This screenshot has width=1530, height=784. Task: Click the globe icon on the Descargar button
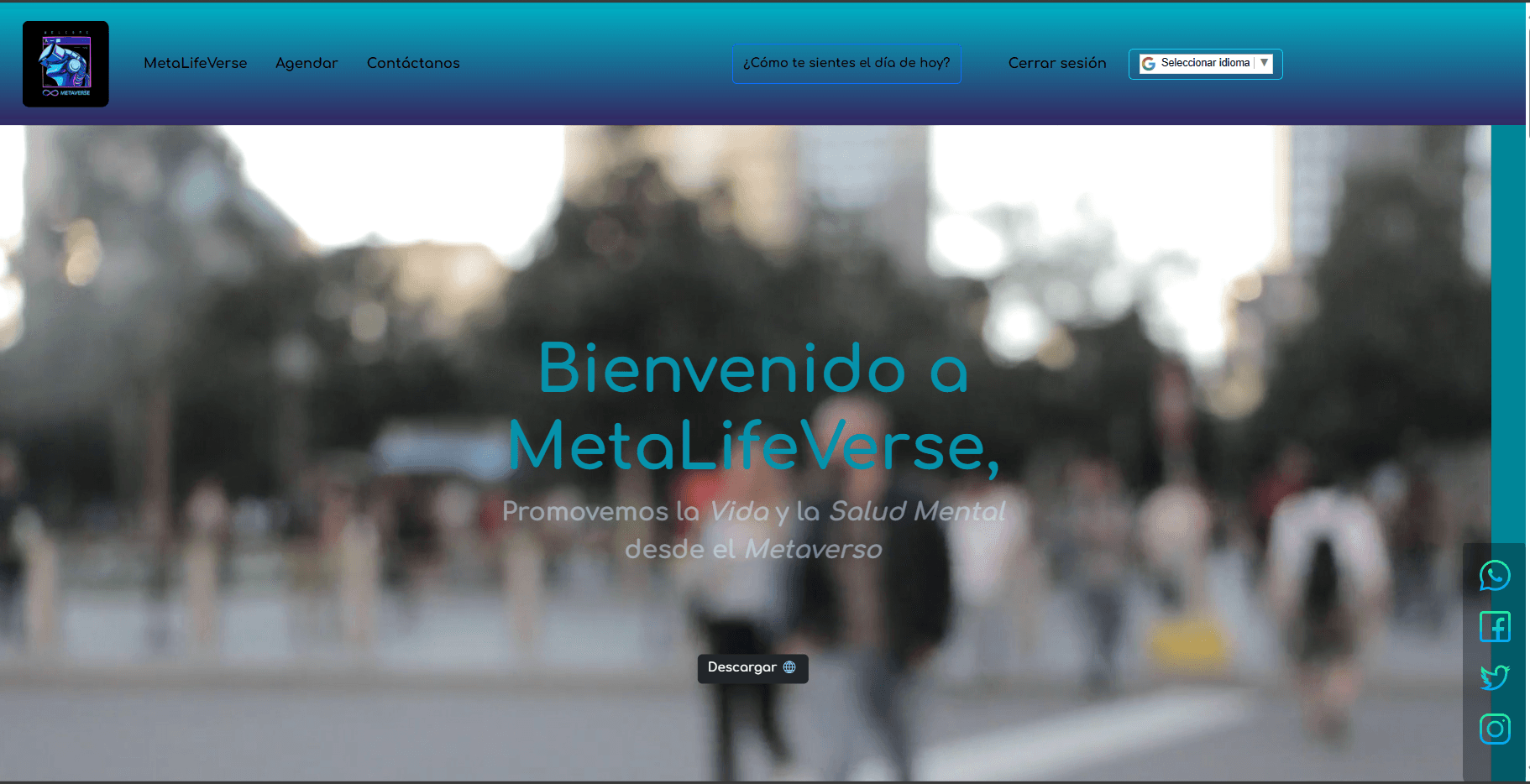(789, 667)
